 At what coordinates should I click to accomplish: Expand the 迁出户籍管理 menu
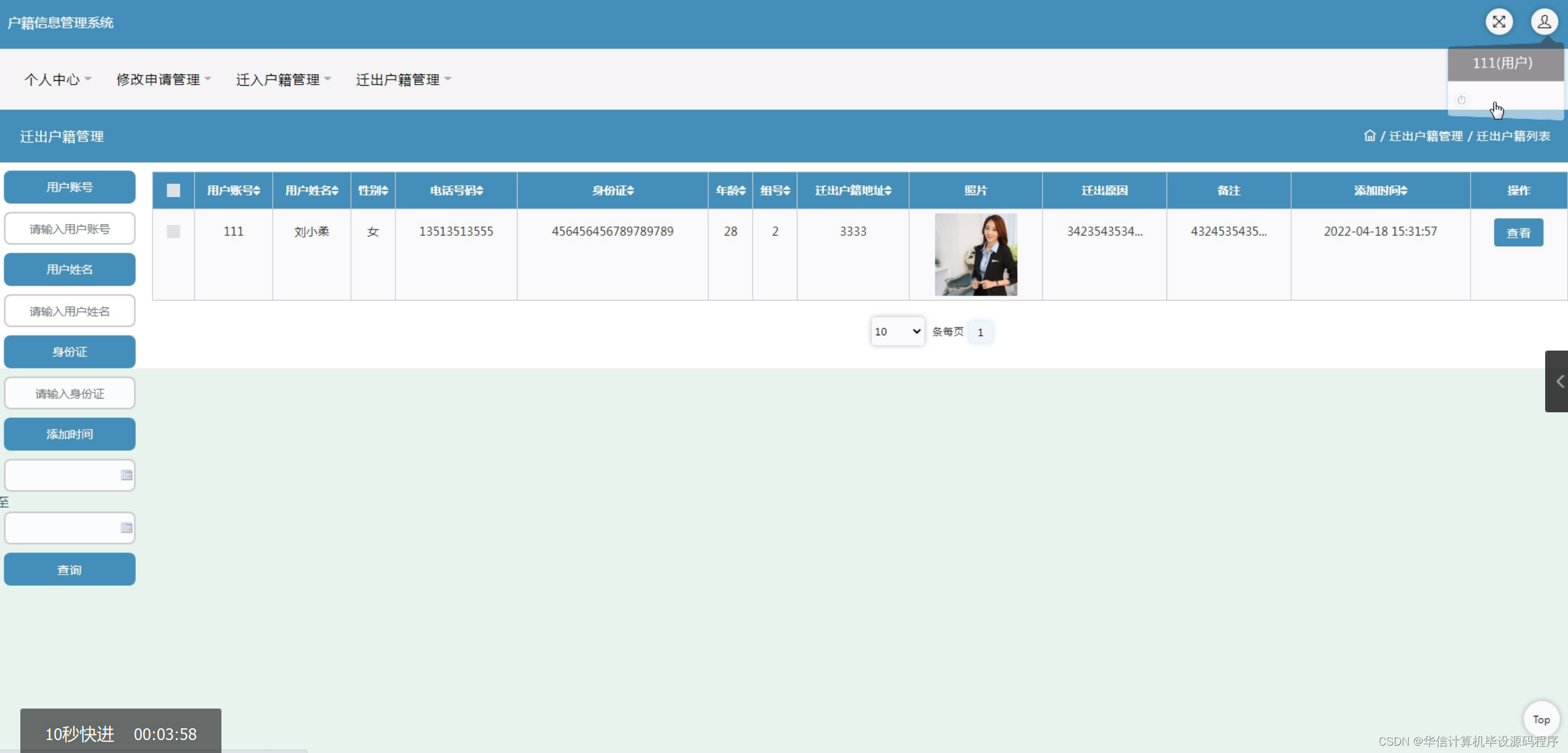coord(403,80)
